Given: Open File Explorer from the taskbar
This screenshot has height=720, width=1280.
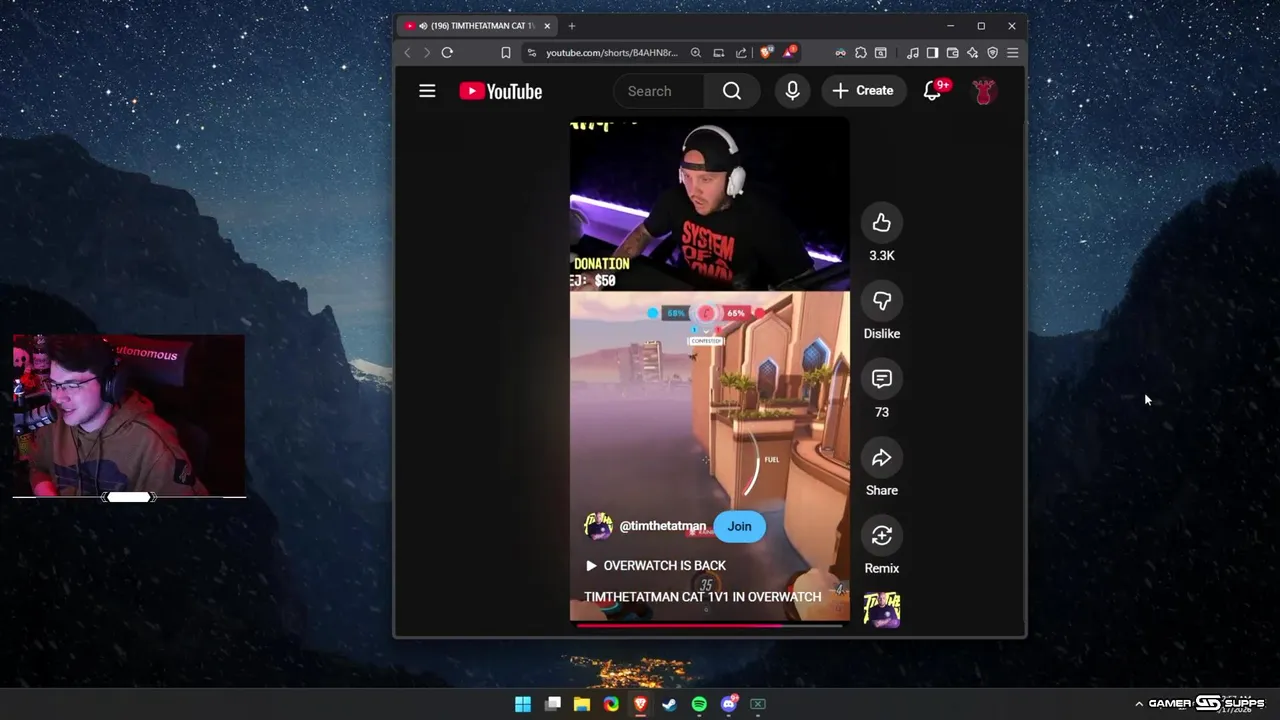Looking at the screenshot, I should coord(582,704).
